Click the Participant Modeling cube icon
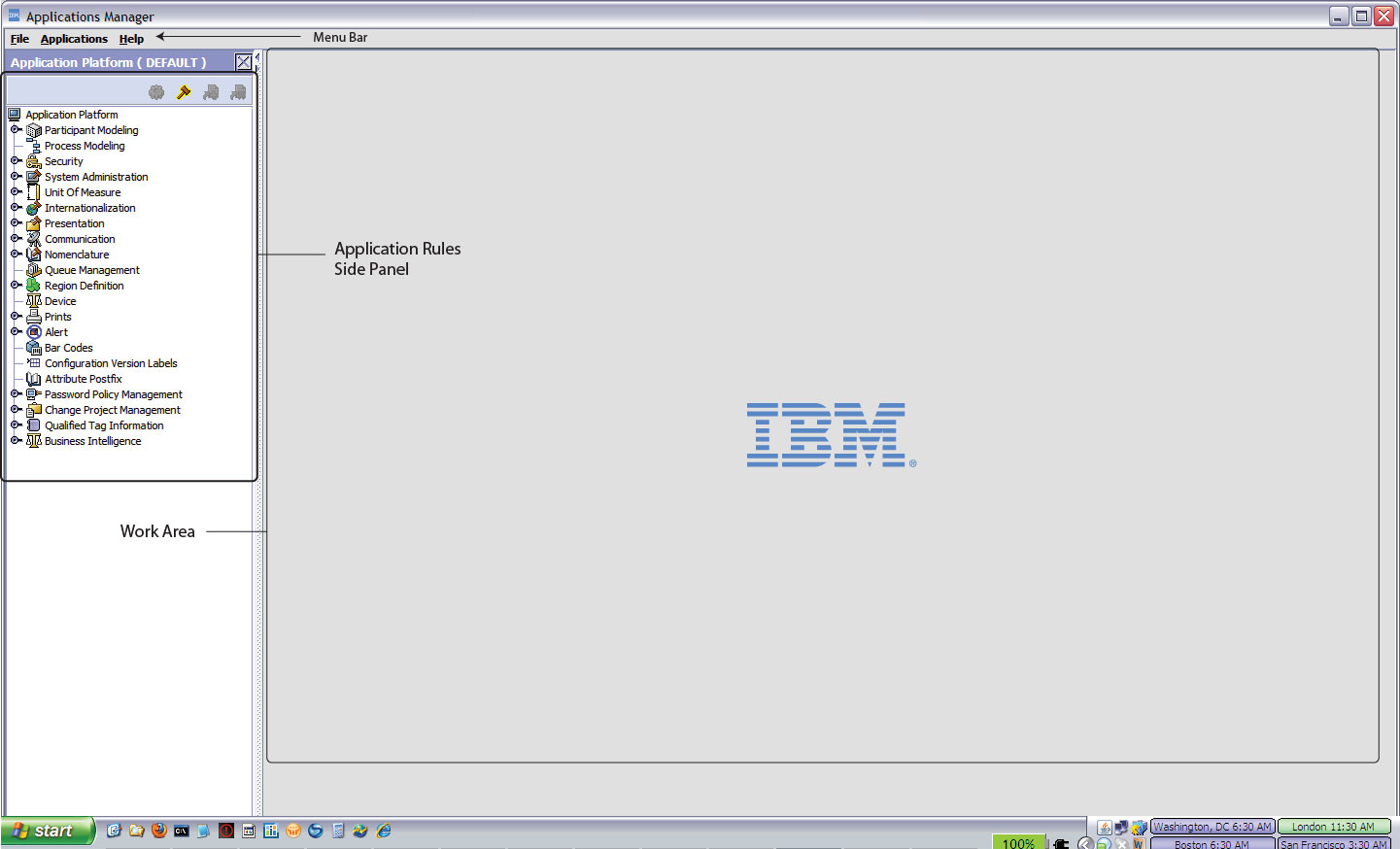This screenshot has width=1400, height=849. point(34,130)
